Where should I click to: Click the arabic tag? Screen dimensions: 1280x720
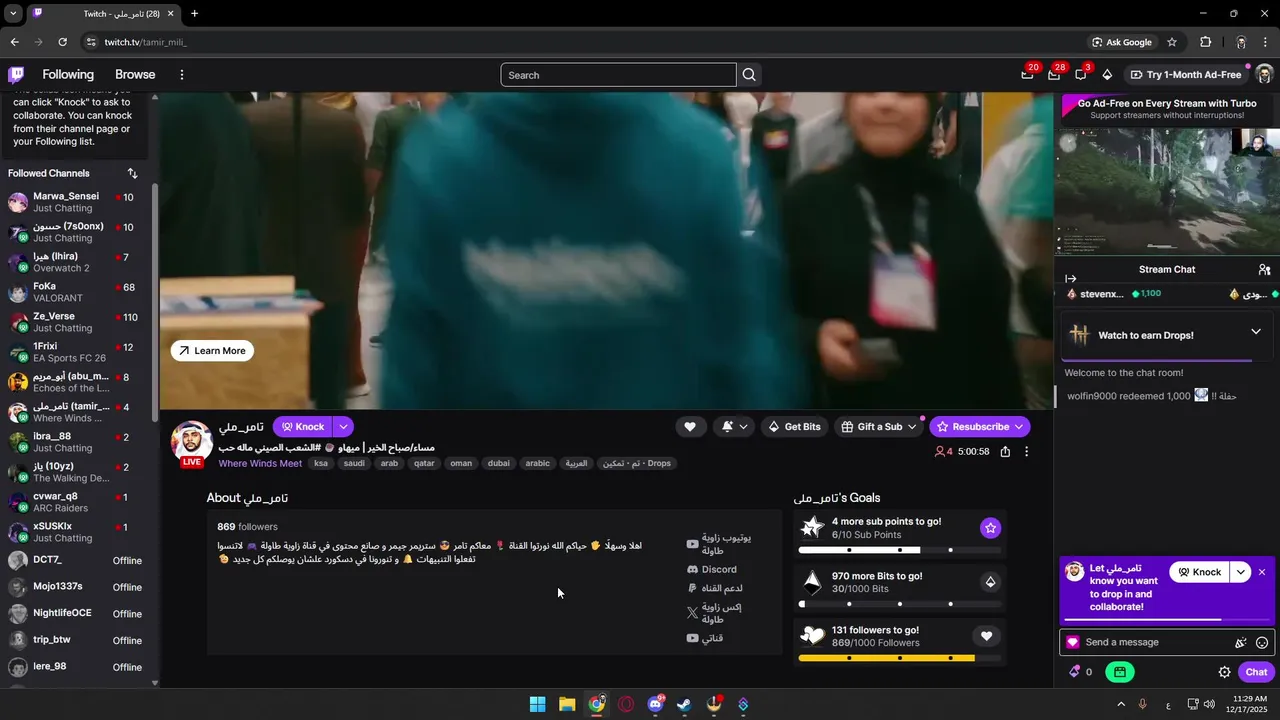pyautogui.click(x=538, y=464)
